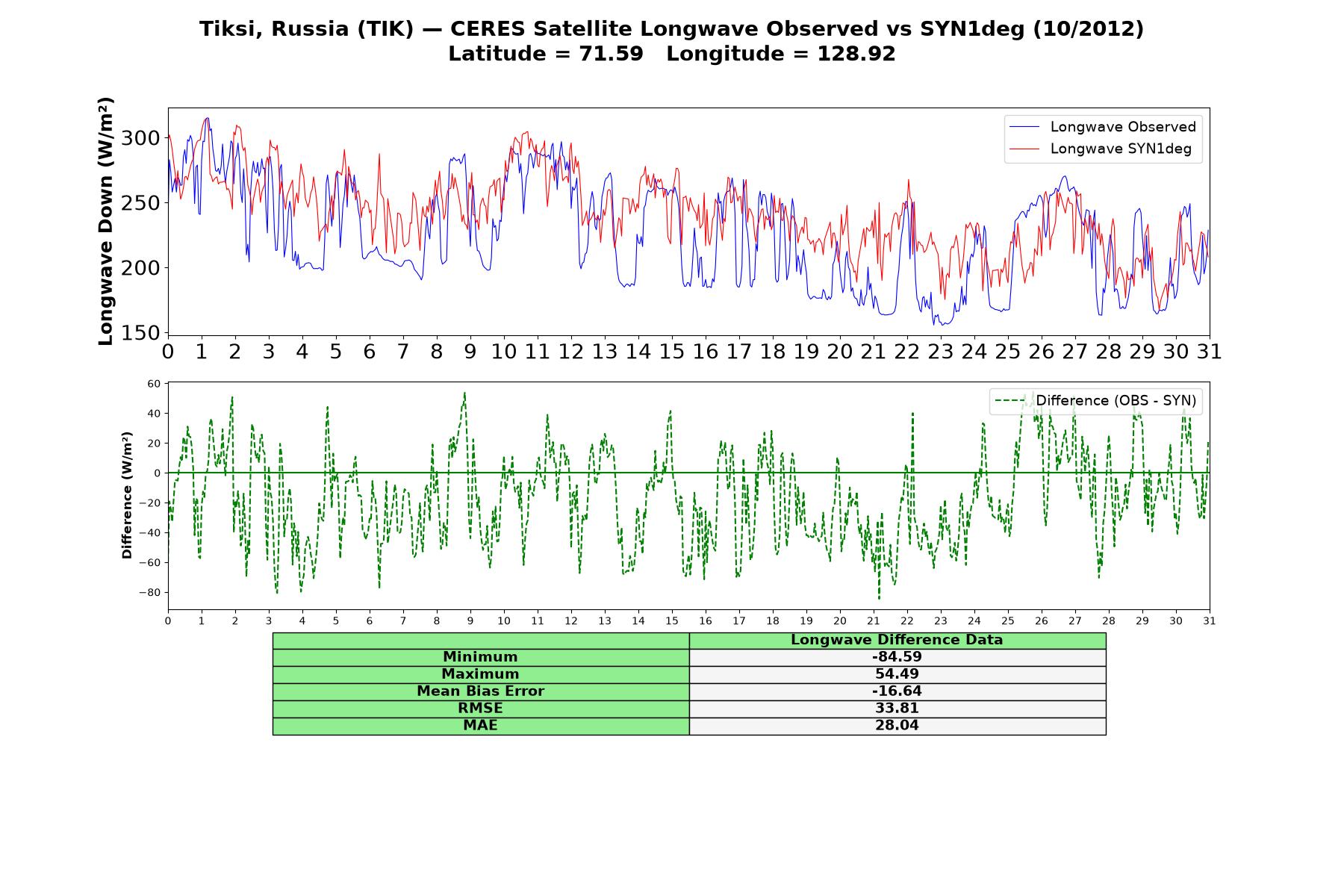Click the Latitude and Longitude subtitle line
Viewport: 1344px width, 896px height.
pos(671,54)
